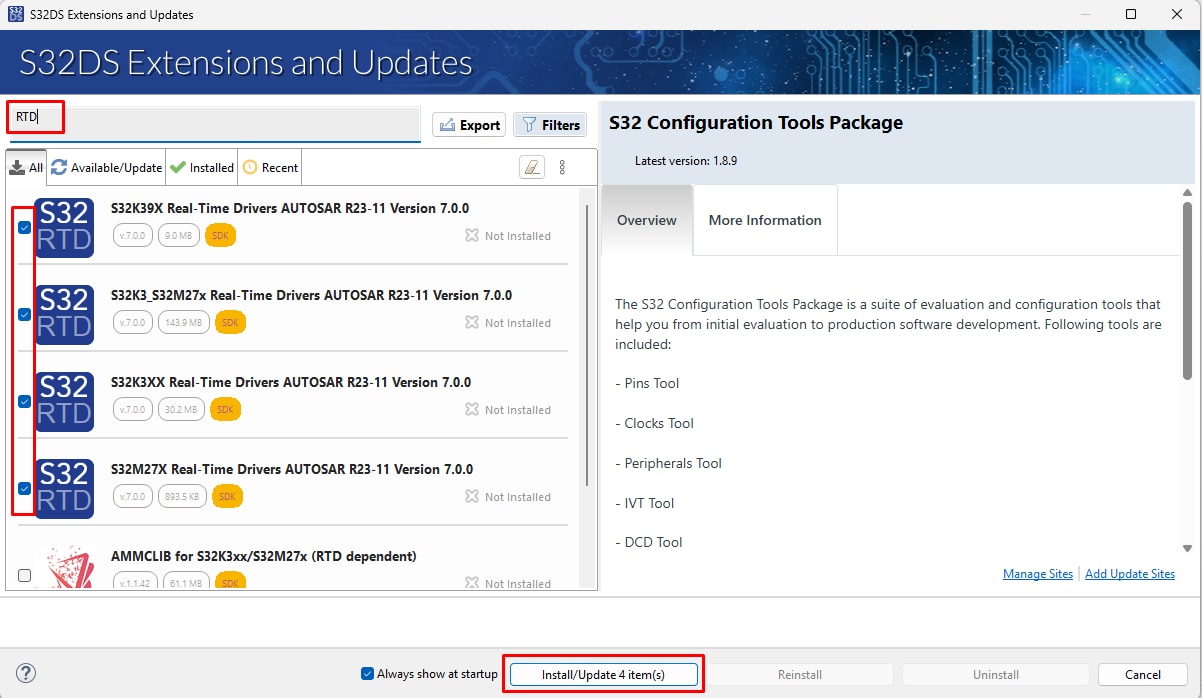Screen dimensions: 1202x698
Task: Switch to the Installed tab
Action: (201, 166)
